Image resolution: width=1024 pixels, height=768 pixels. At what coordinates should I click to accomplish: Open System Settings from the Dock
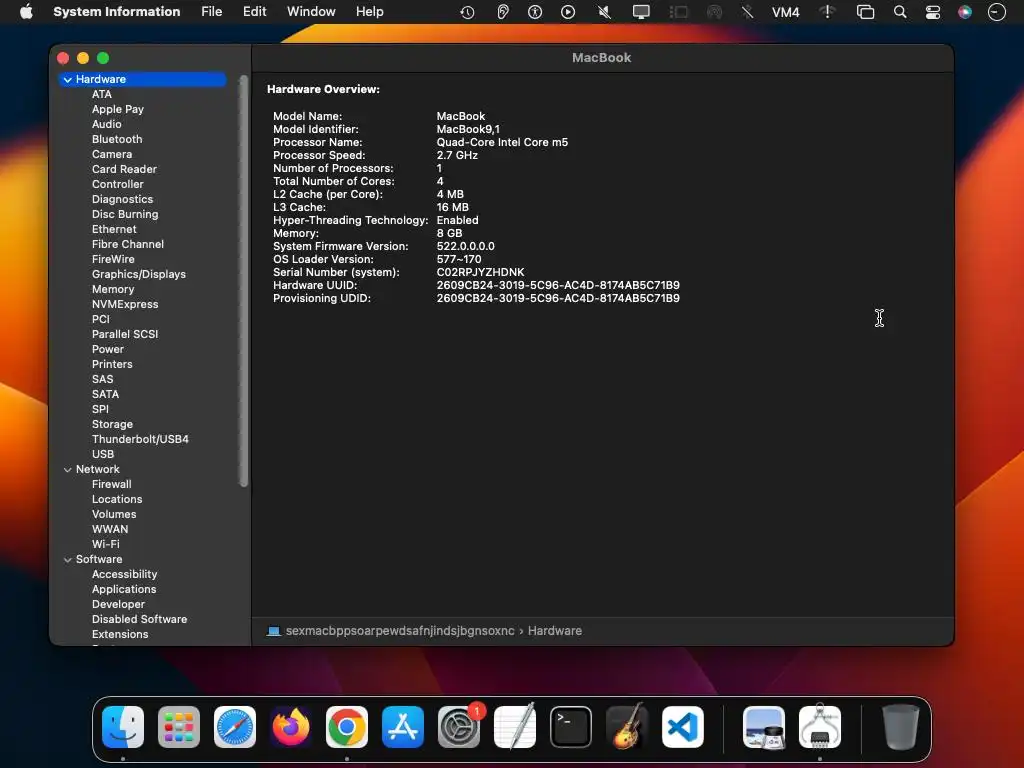click(459, 727)
